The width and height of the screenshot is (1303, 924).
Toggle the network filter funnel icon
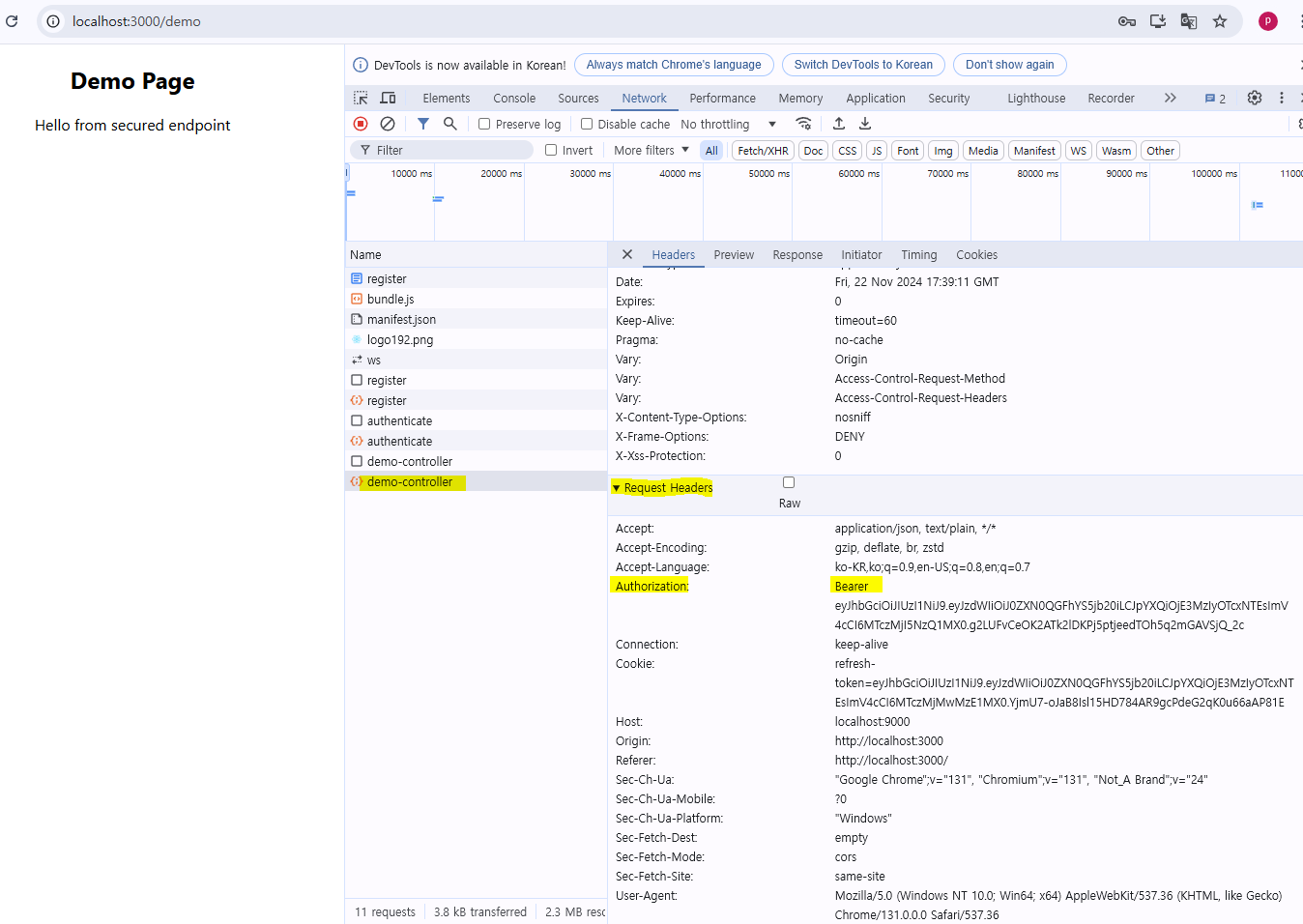point(422,124)
